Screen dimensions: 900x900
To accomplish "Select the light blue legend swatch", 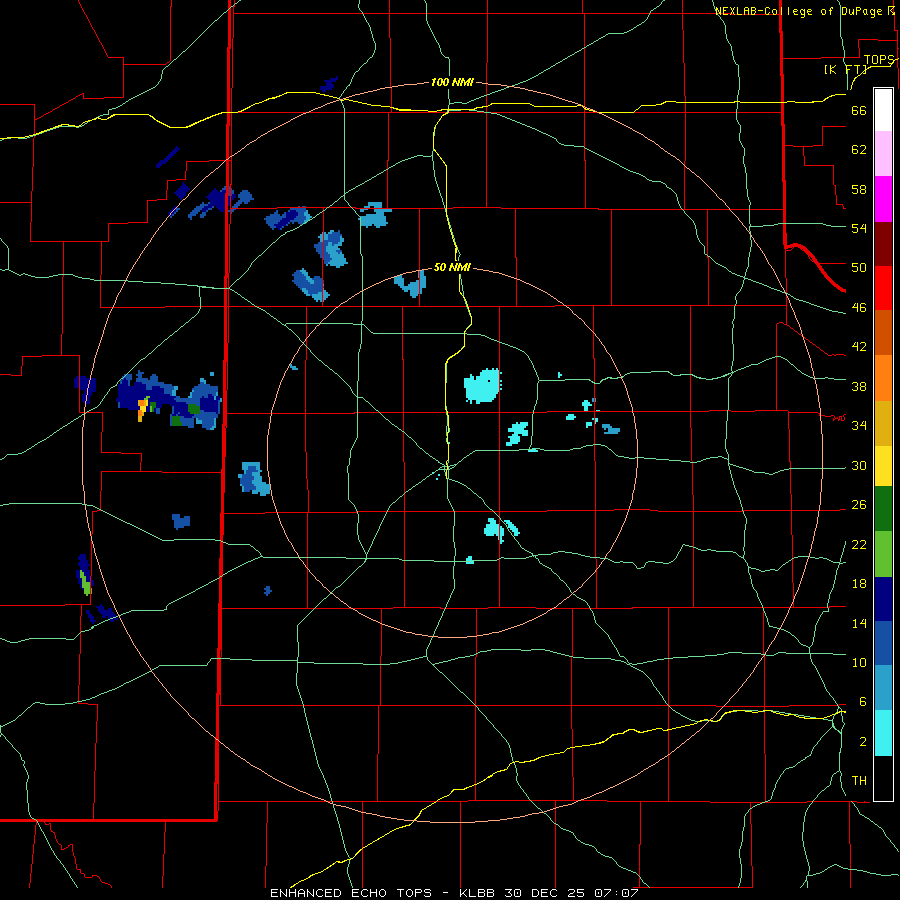I will point(883,688).
